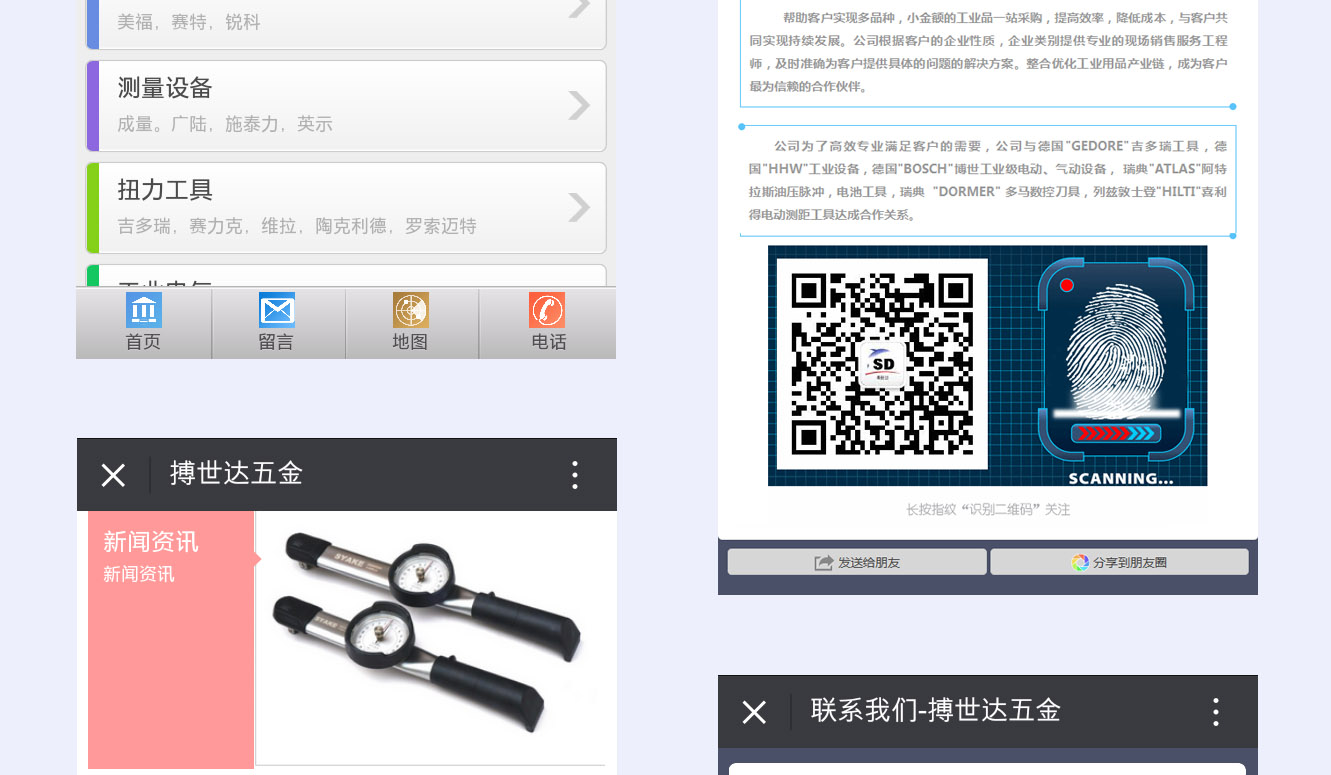The width and height of the screenshot is (1331, 775).
Task: Open three-dot menu in 联系我们 header
Action: 1215,712
